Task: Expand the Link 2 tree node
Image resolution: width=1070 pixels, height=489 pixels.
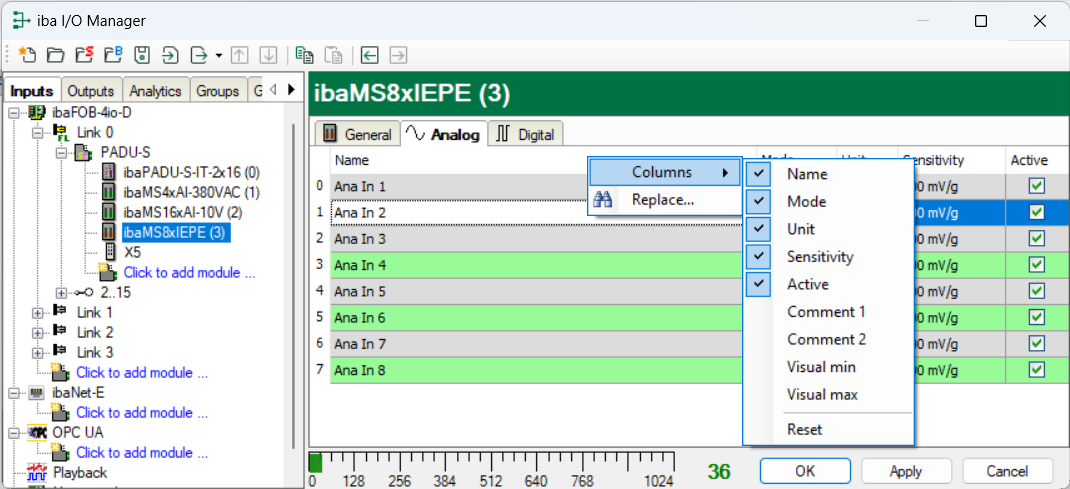Action: pyautogui.click(x=38, y=333)
